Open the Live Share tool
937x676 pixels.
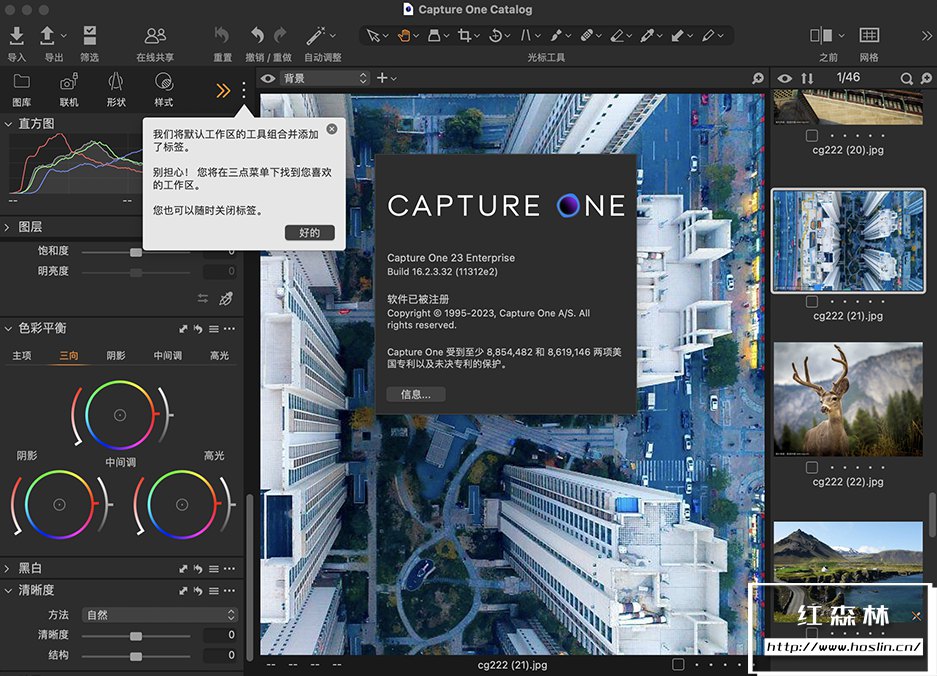pyautogui.click(x=155, y=37)
